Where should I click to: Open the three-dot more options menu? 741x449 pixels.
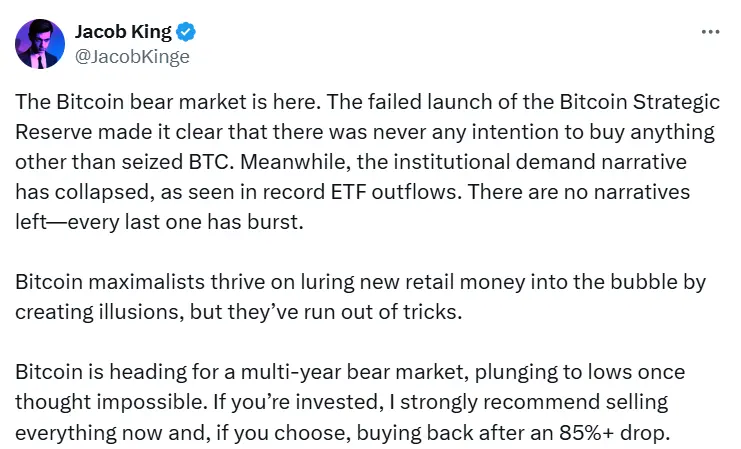711,32
